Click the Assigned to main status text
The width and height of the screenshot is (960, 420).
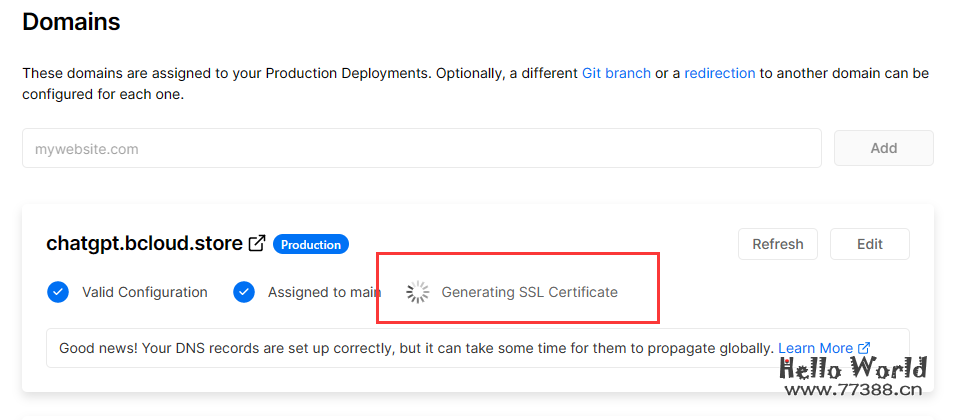coord(324,292)
